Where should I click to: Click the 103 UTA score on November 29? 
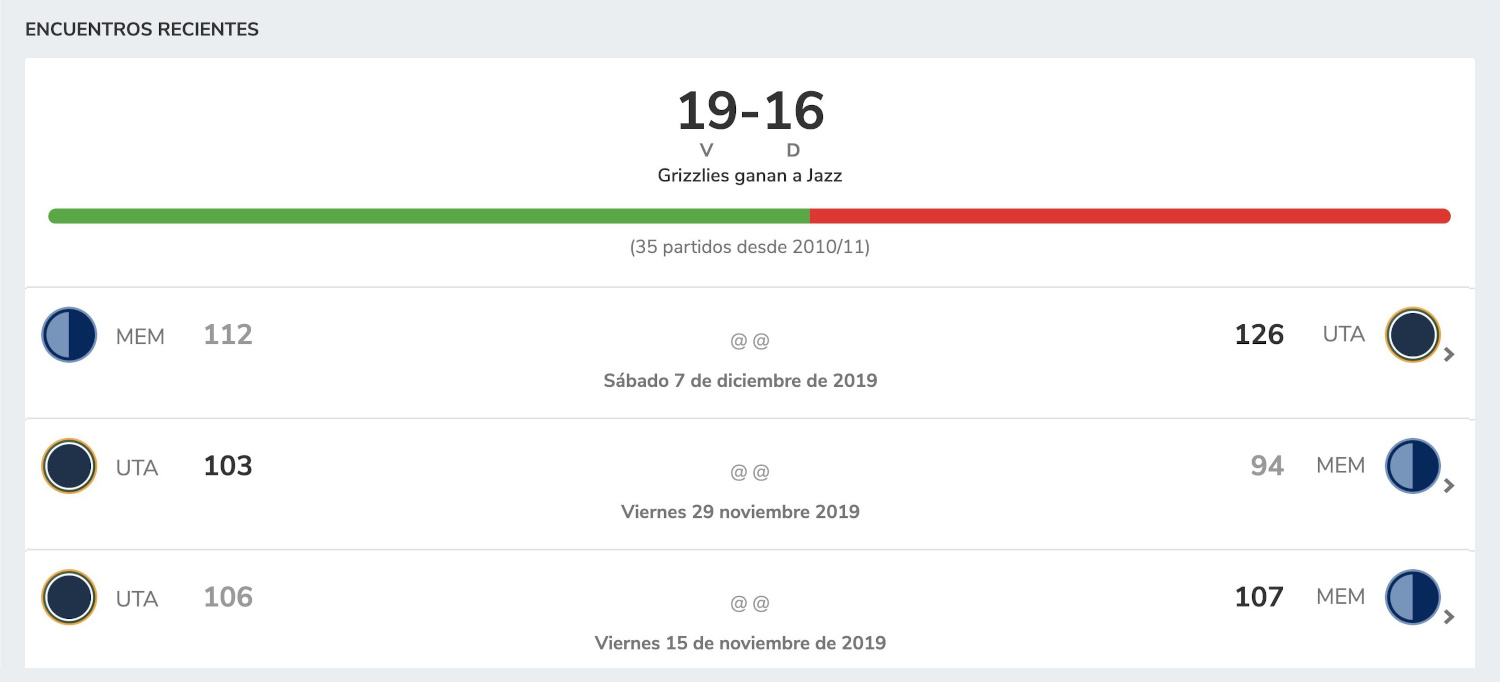point(228,466)
